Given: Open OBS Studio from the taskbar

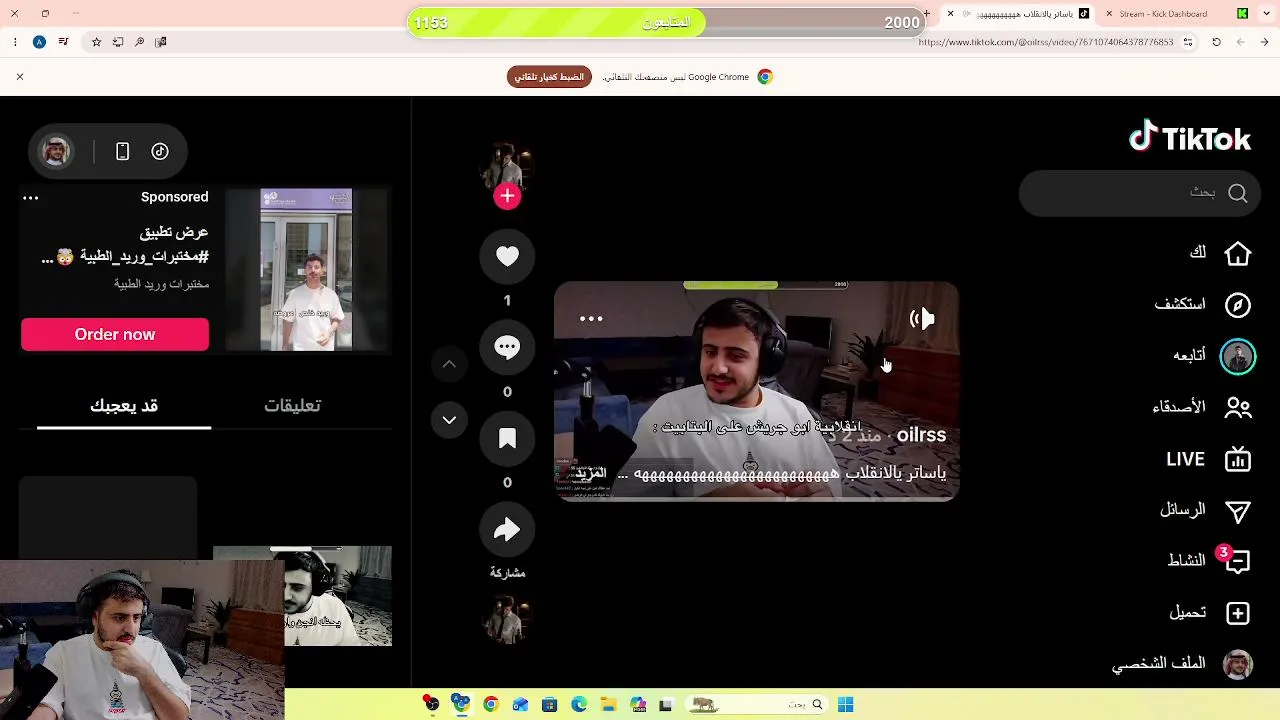Looking at the screenshot, I should [x=431, y=705].
